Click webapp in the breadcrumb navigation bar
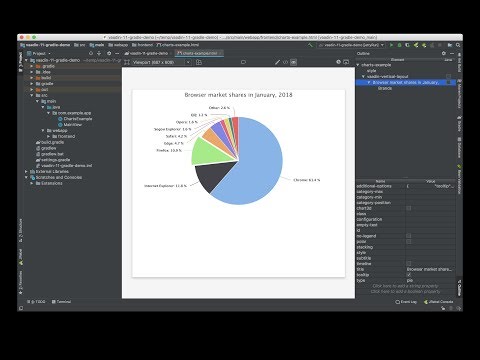This screenshot has width=480, height=360. pyautogui.click(x=119, y=45)
